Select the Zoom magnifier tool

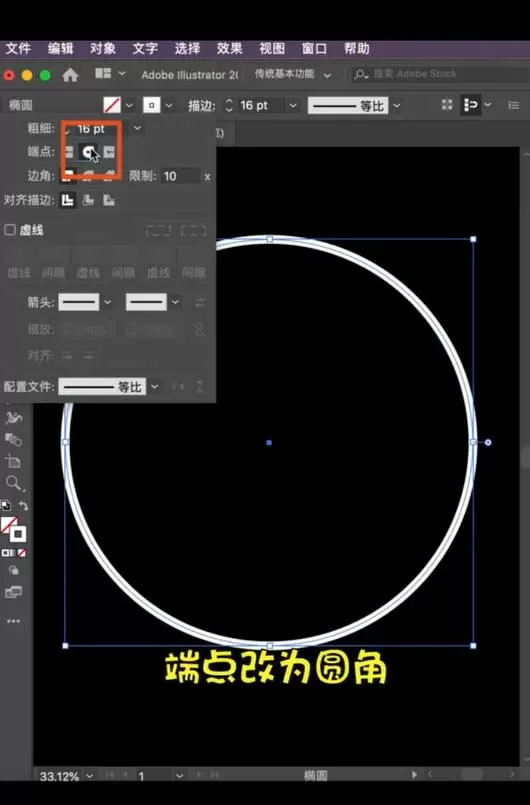tap(13, 483)
